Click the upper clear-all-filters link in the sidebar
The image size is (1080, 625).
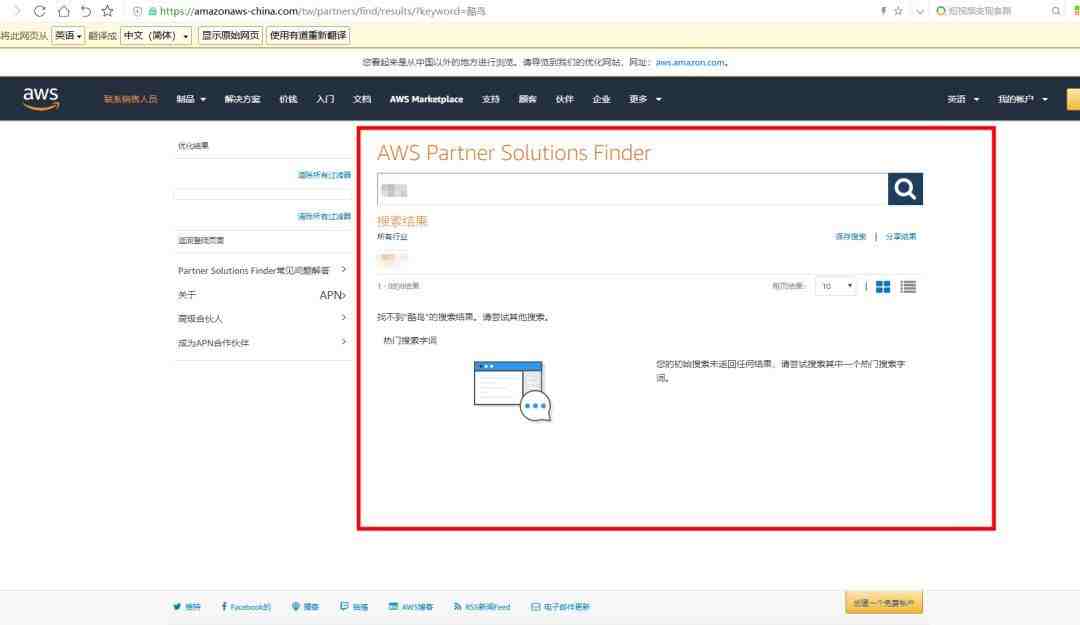click(324, 175)
